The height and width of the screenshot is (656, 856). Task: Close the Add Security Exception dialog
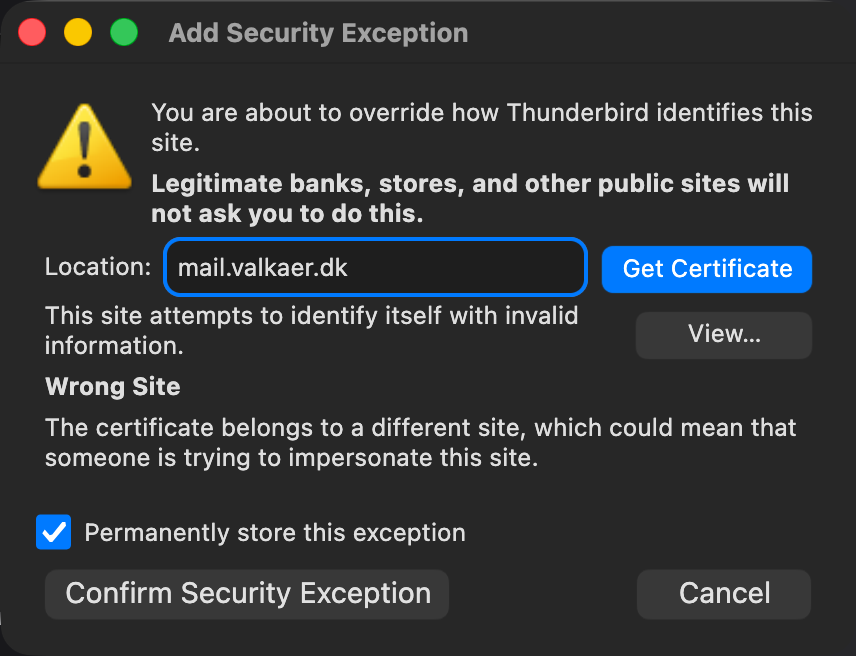33,33
